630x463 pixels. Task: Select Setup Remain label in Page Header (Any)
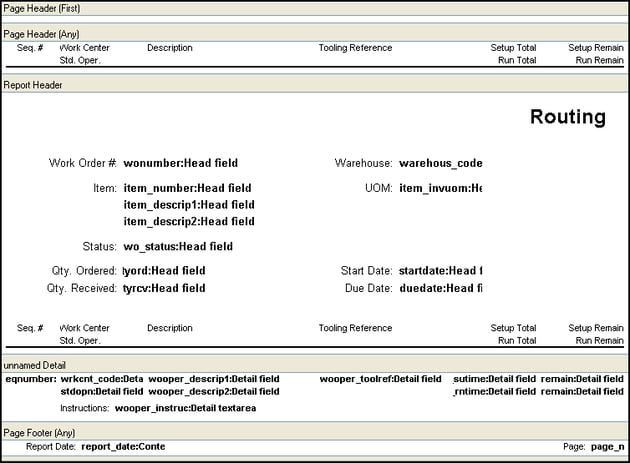pyautogui.click(x=596, y=47)
